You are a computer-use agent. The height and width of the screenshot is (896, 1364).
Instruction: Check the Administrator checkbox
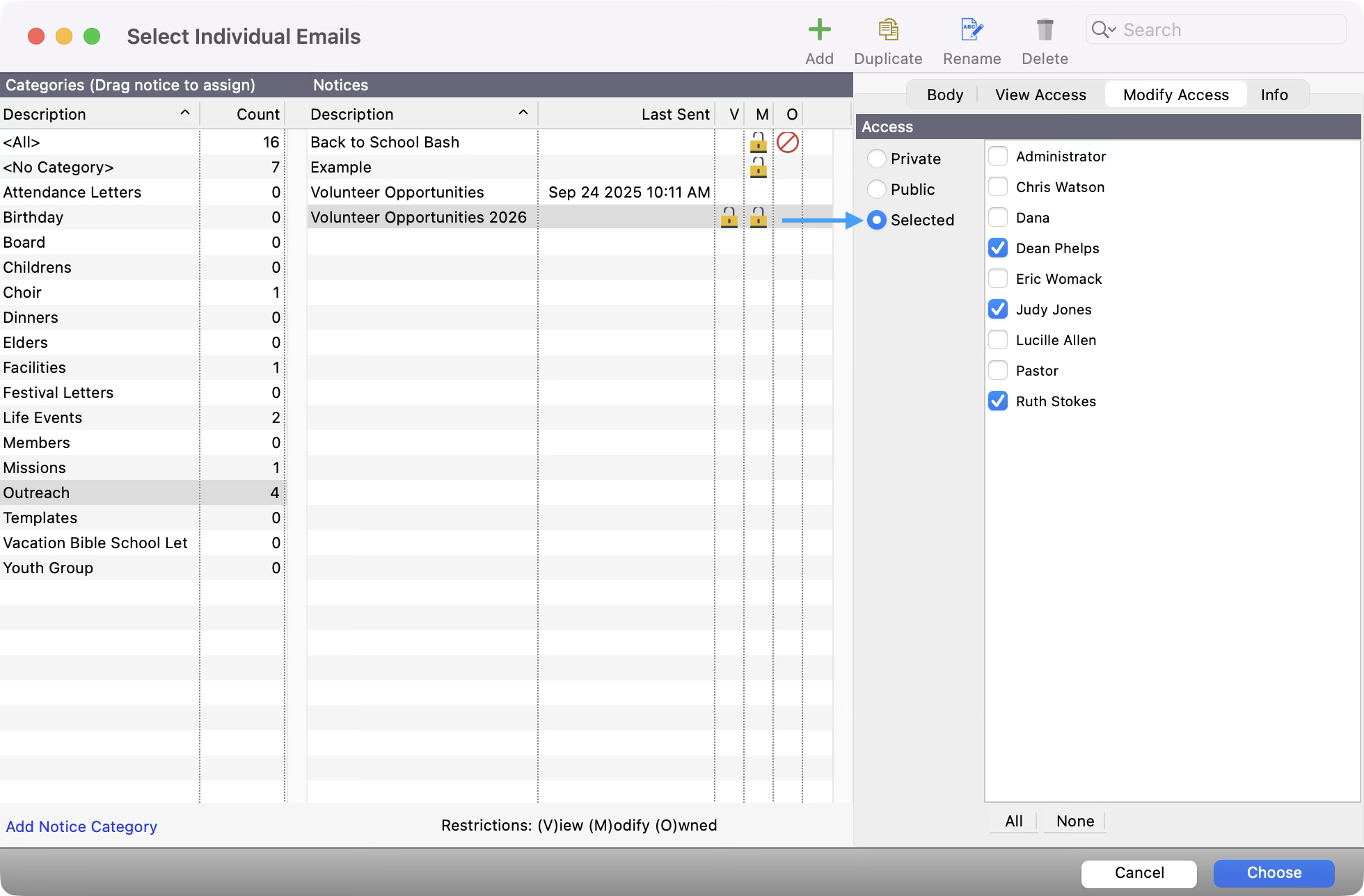[x=998, y=157]
